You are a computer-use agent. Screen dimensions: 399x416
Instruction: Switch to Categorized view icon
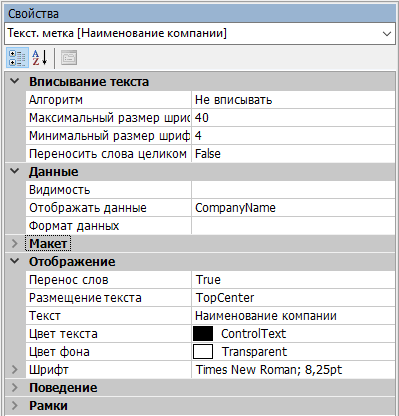click(x=17, y=58)
